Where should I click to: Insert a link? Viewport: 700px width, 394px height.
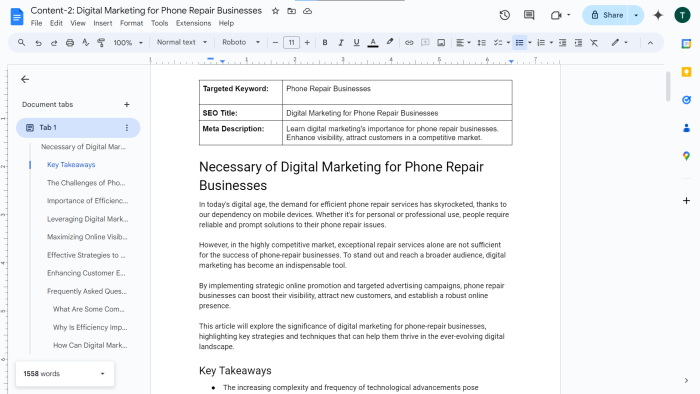coord(409,43)
